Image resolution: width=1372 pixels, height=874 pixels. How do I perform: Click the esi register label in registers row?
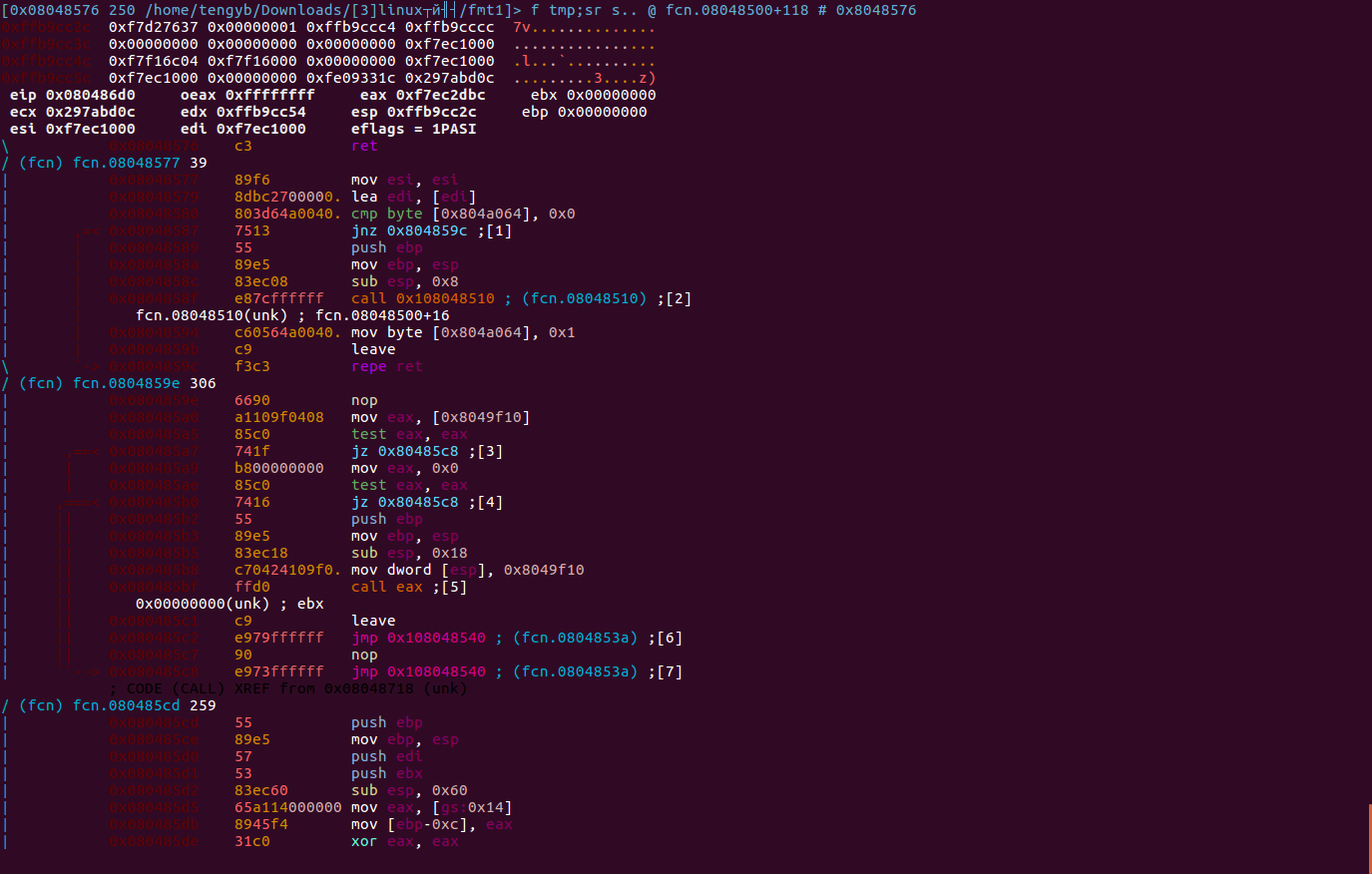(23, 129)
